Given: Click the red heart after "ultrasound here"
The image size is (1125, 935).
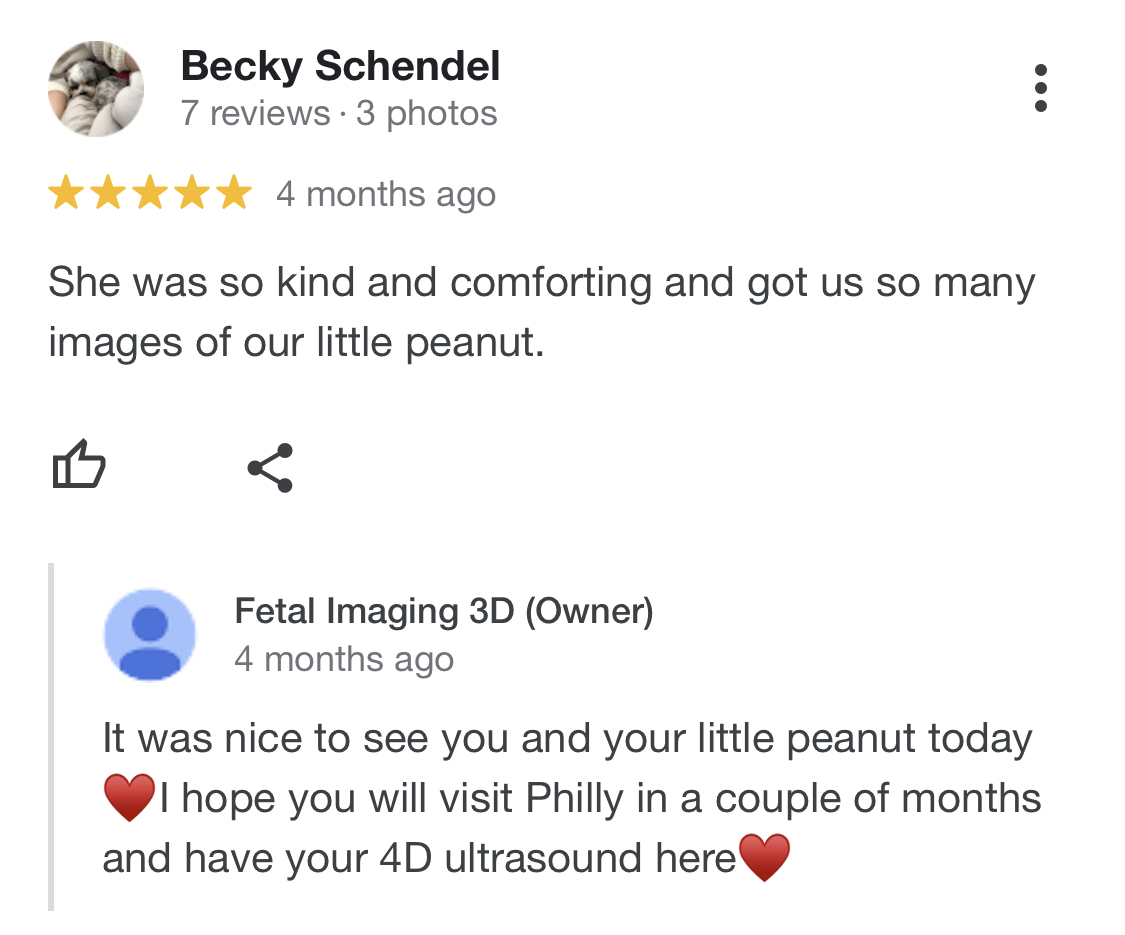Looking at the screenshot, I should (764, 859).
